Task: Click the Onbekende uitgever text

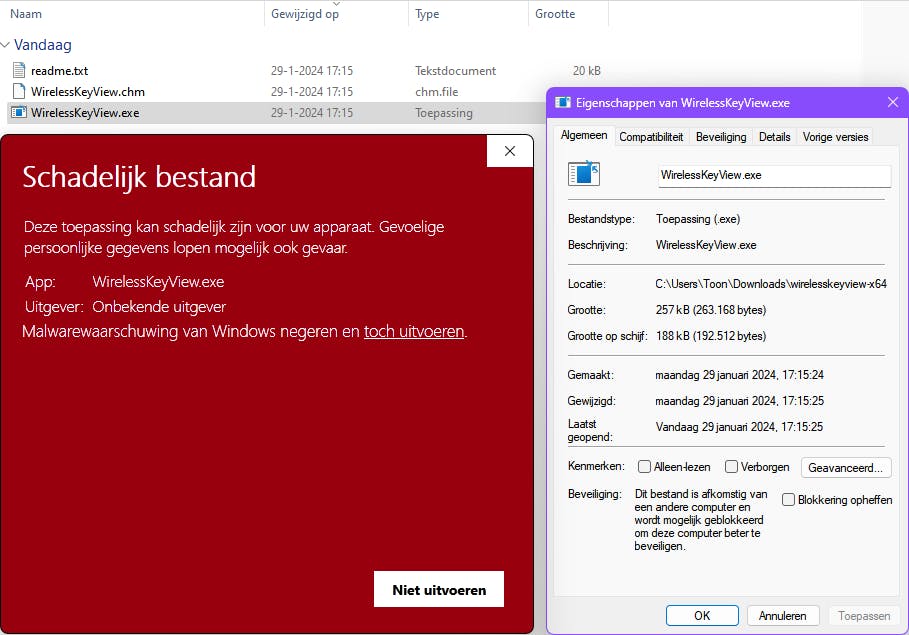Action: pos(159,307)
